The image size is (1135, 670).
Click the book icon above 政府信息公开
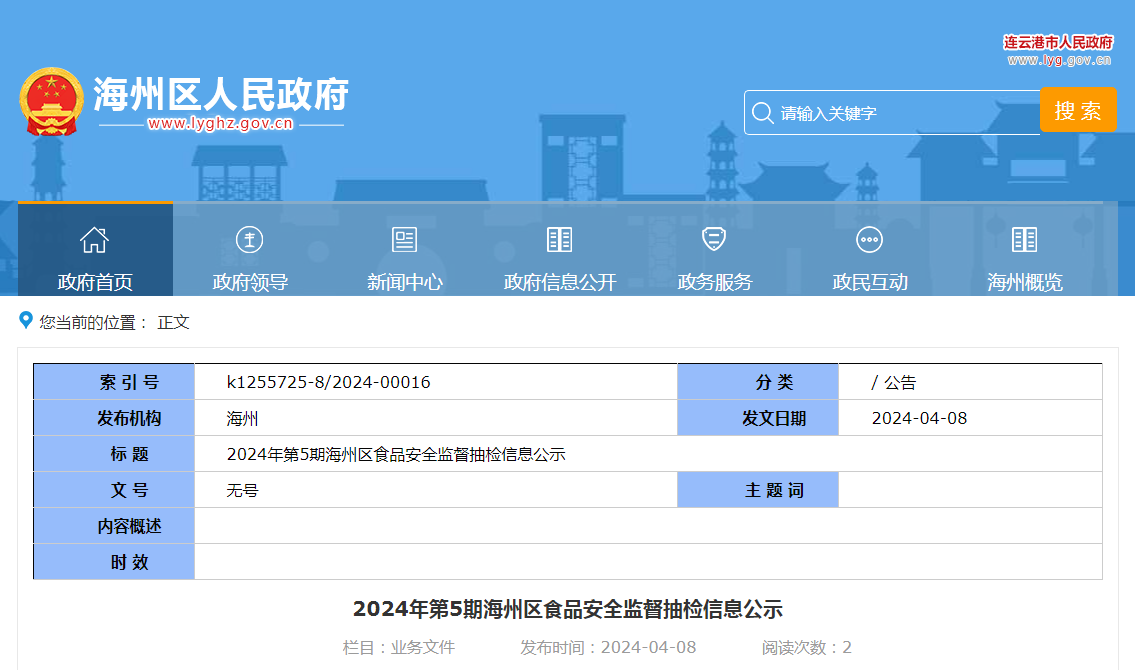[560, 239]
